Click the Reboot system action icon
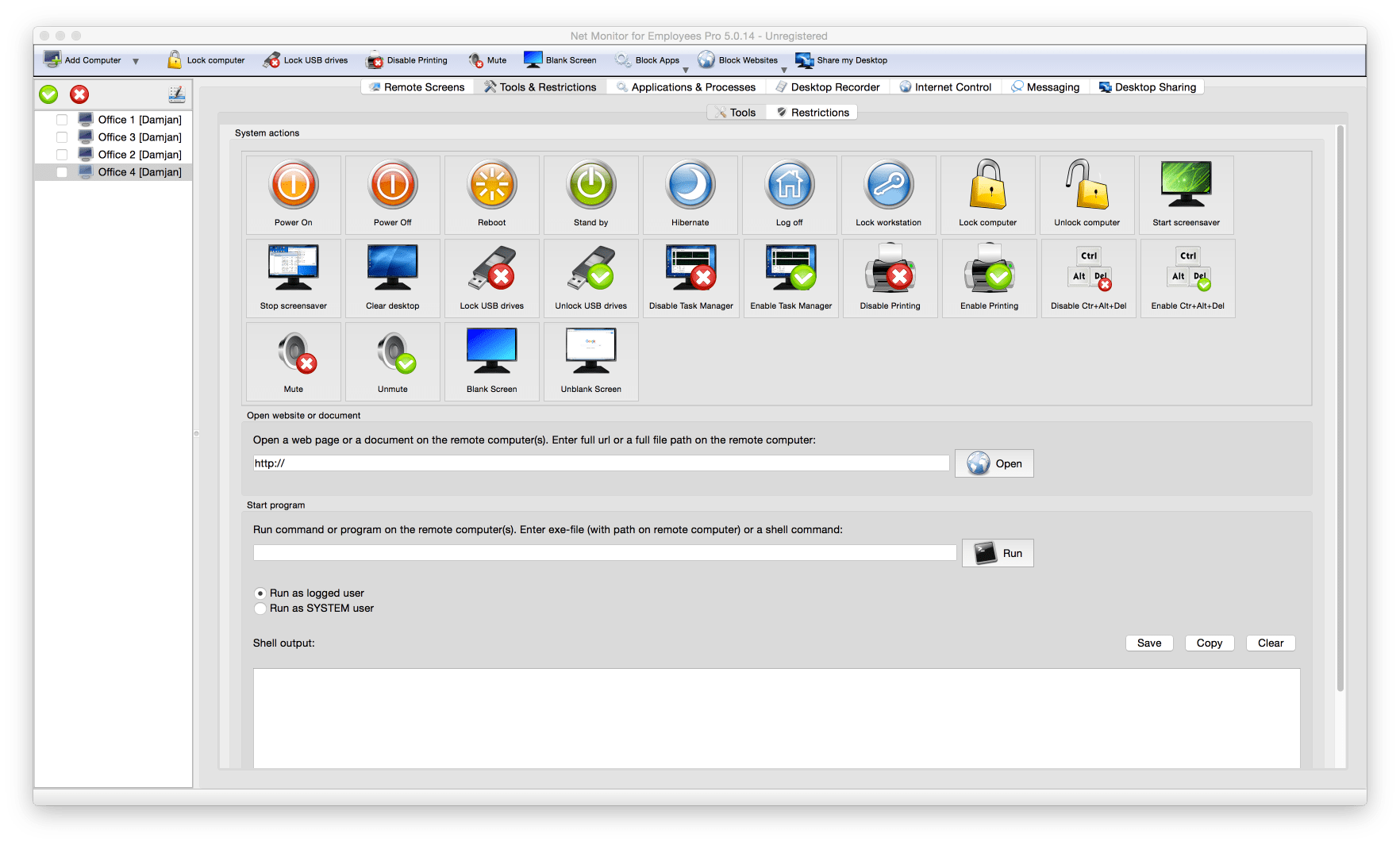This screenshot has height=845, width=1400. tap(491, 185)
